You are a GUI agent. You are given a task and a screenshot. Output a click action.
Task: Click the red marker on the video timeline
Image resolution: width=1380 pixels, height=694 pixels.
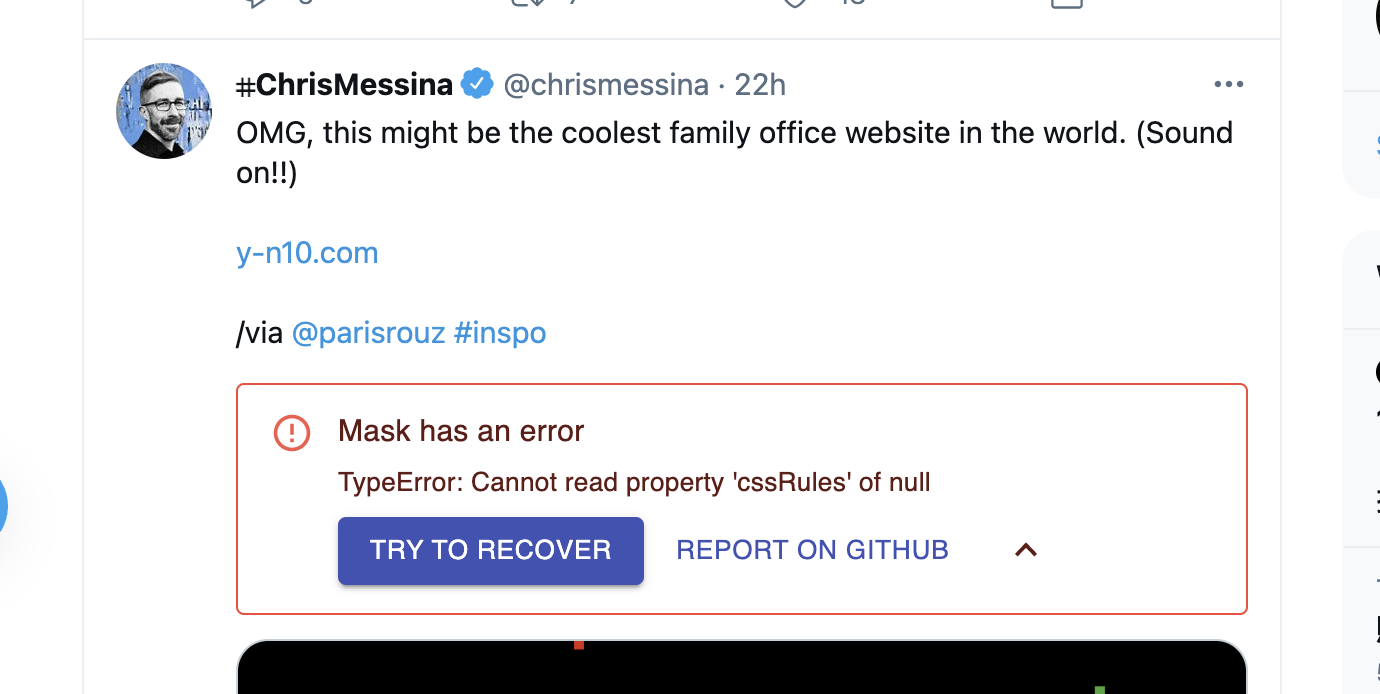(x=579, y=646)
